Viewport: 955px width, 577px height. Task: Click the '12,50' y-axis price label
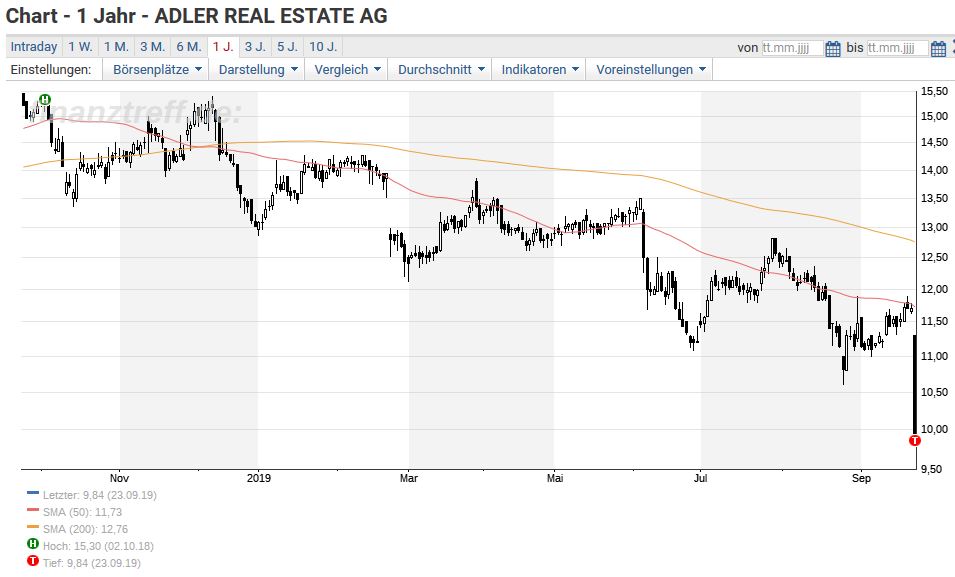pyautogui.click(x=934, y=258)
